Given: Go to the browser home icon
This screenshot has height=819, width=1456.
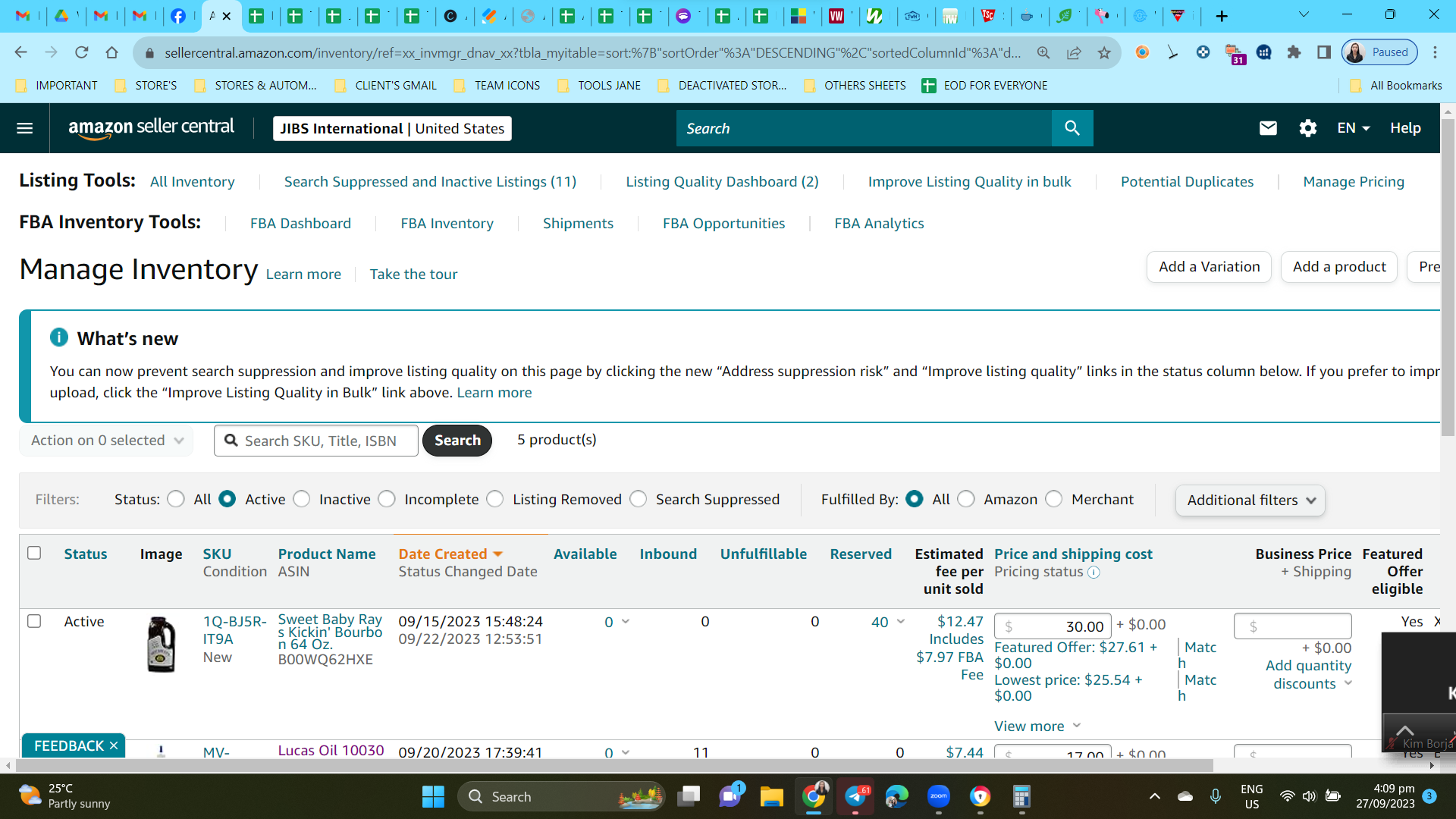Looking at the screenshot, I should 111,52.
